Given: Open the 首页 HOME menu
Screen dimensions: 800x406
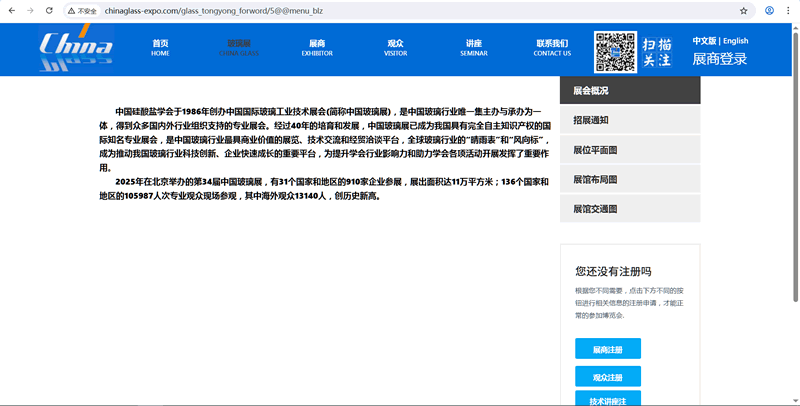Looking at the screenshot, I should (x=160, y=48).
